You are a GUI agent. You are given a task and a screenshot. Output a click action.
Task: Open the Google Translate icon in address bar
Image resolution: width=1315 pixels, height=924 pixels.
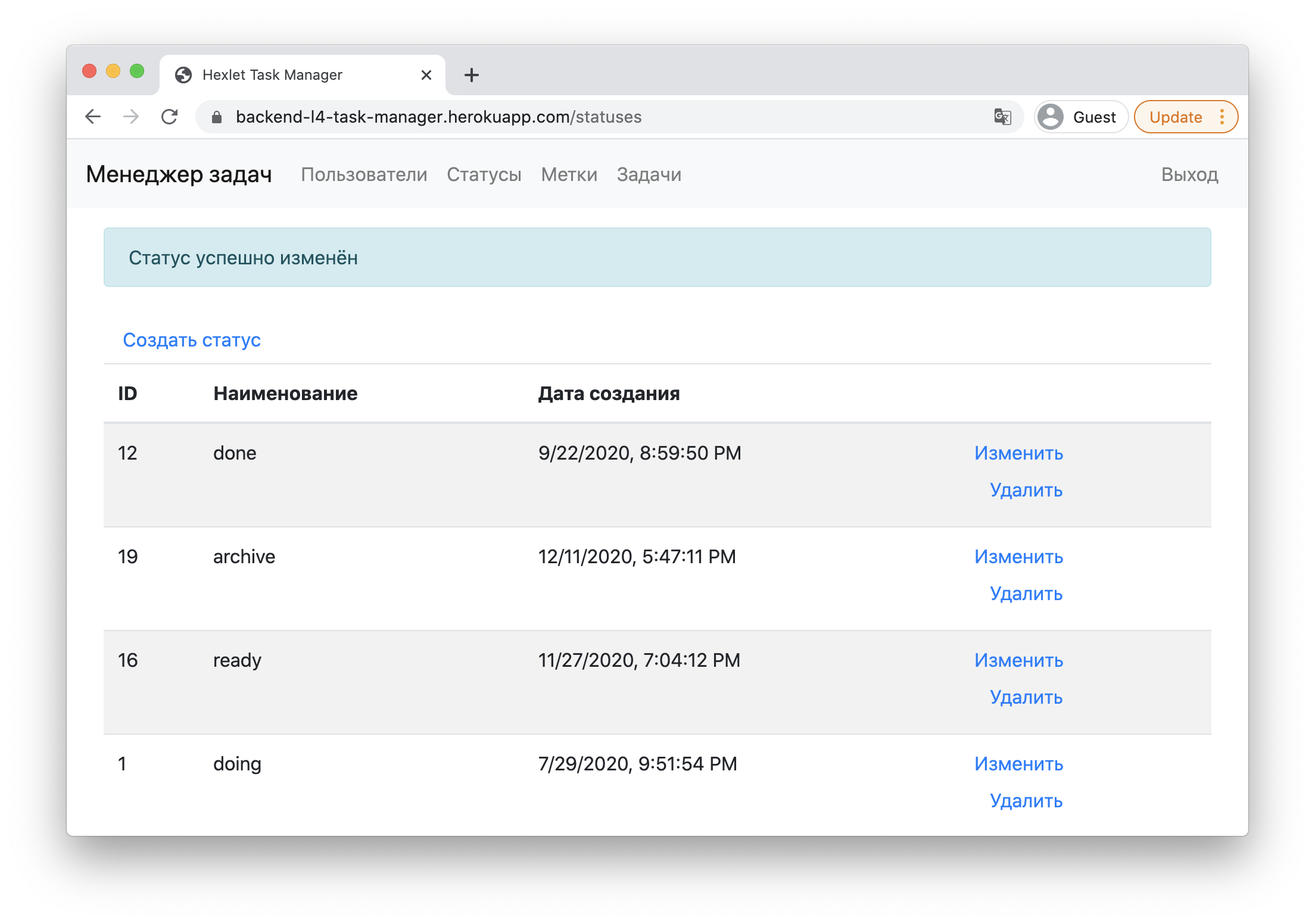point(1002,117)
